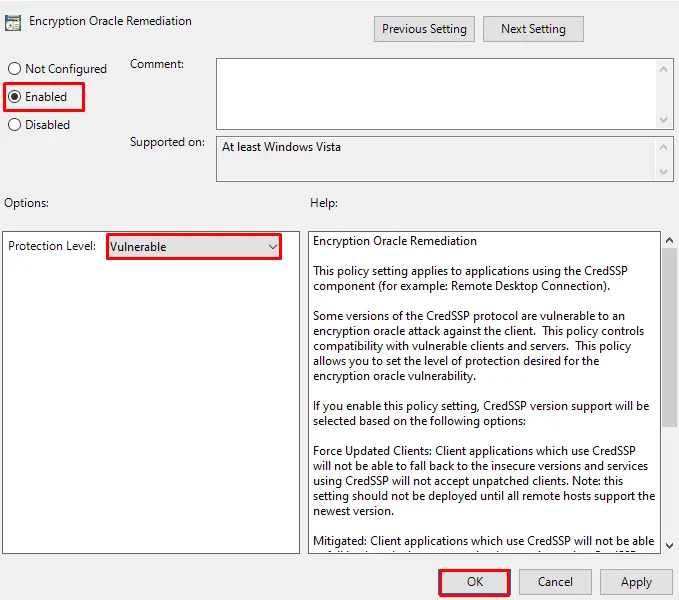Click the Help pane scroll up arrow
The height and width of the screenshot is (600, 679).
point(669,240)
